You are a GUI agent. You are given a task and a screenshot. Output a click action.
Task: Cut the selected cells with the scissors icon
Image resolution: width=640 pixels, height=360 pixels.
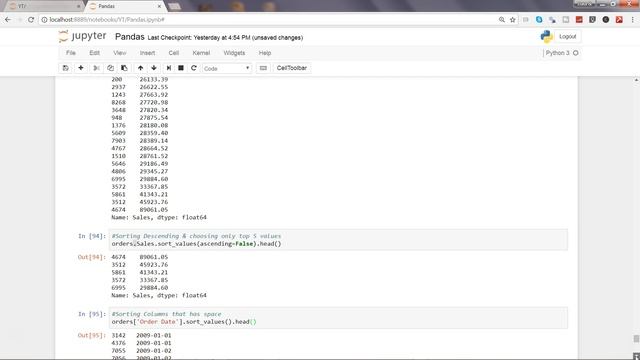[x=96, y=68]
